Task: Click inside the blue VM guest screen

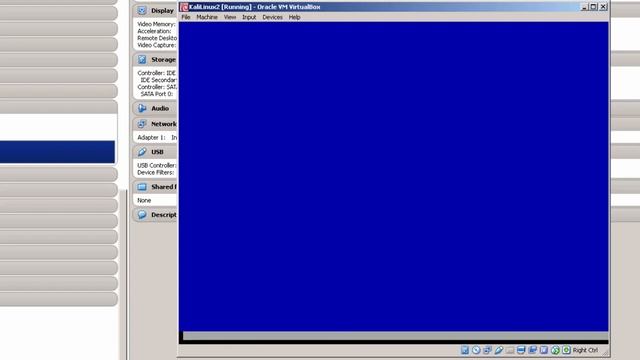Action: (393, 176)
